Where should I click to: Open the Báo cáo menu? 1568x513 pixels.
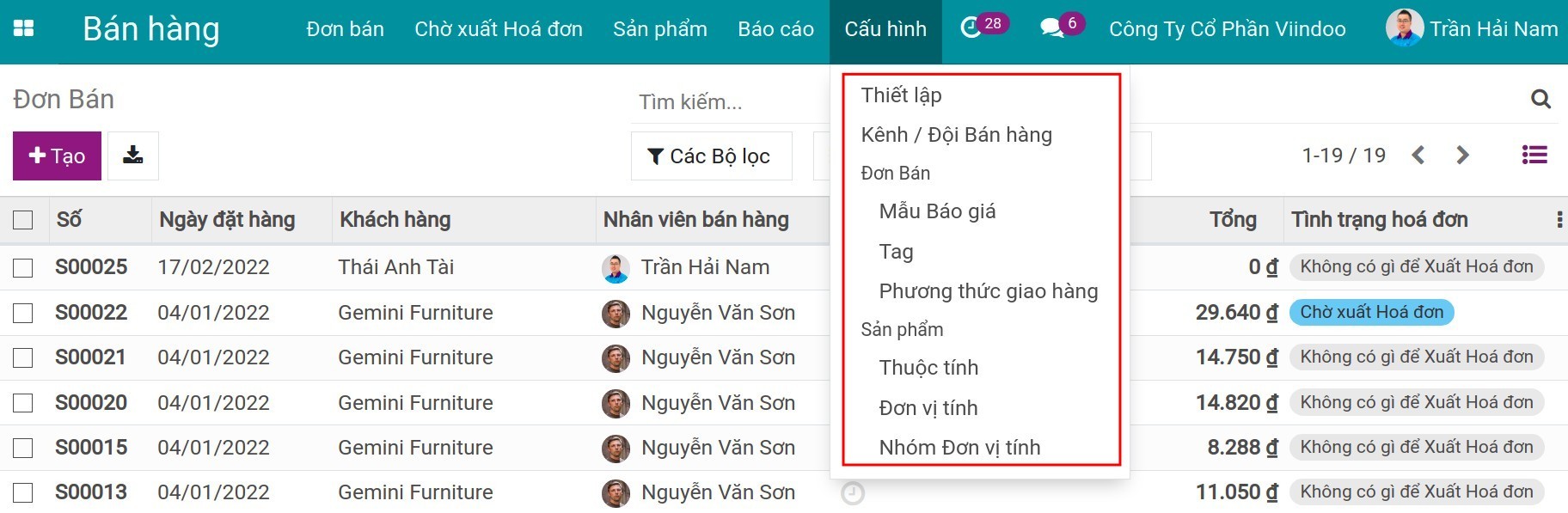pos(775,28)
